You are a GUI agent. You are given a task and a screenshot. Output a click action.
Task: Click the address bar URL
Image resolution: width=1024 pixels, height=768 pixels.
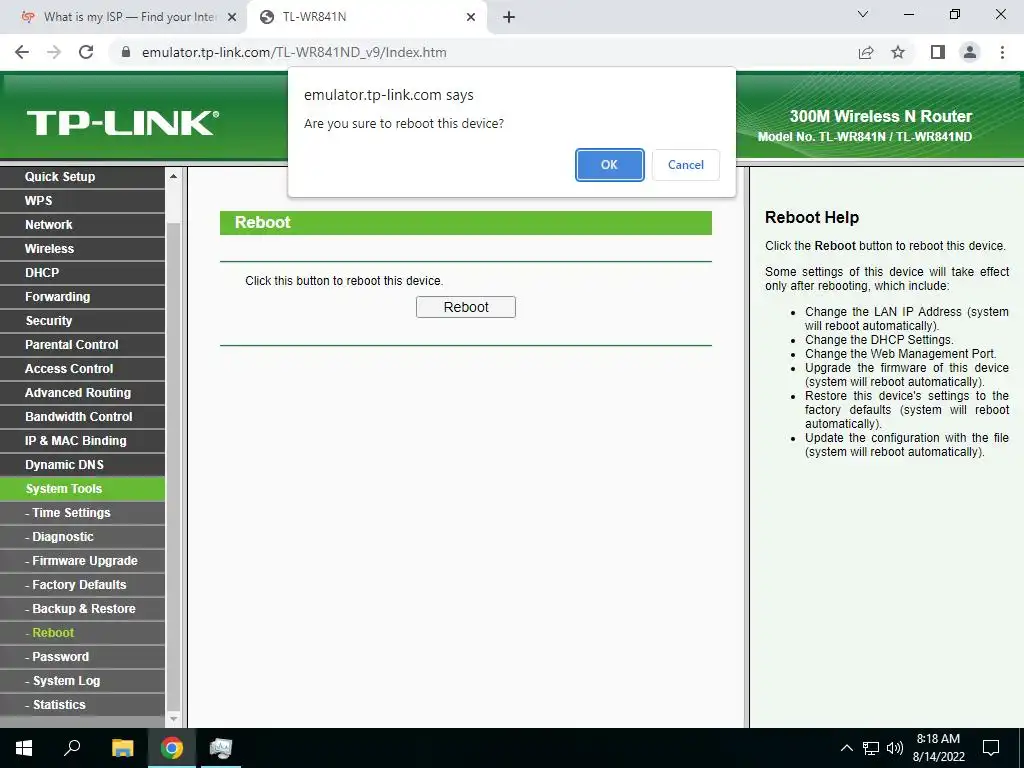pos(294,52)
